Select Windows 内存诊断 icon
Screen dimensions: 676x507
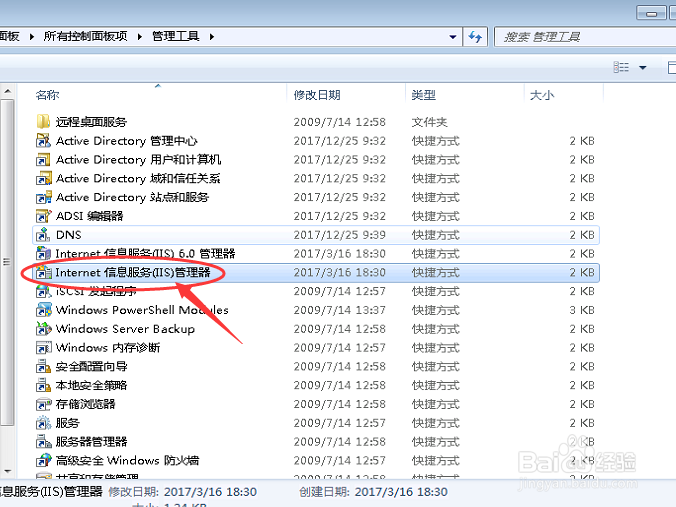43,347
